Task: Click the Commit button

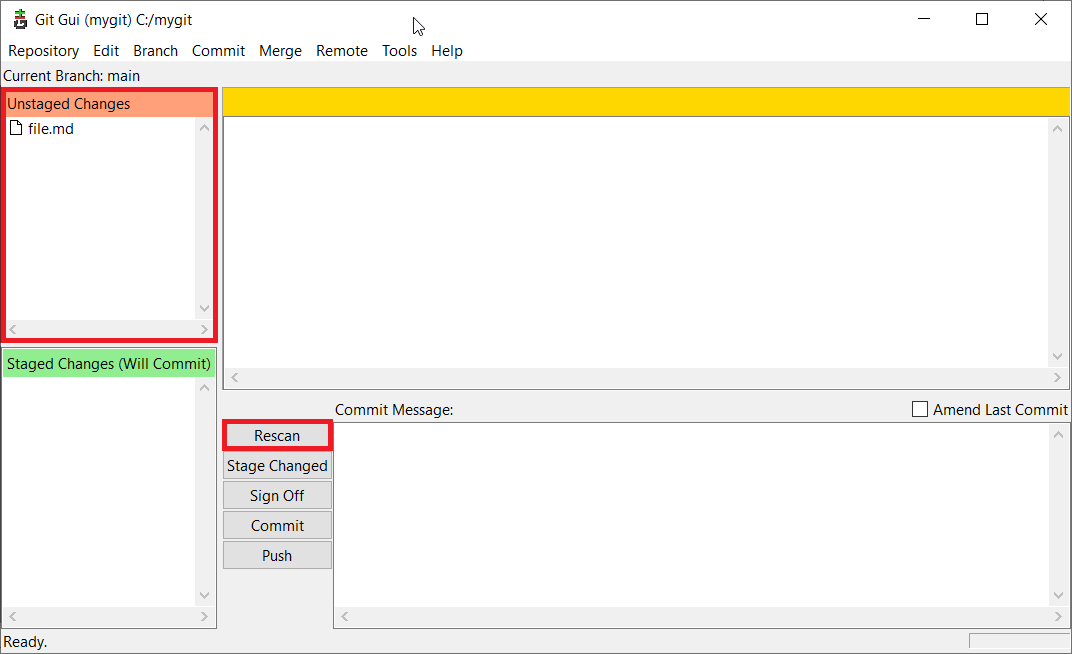Action: coord(277,526)
